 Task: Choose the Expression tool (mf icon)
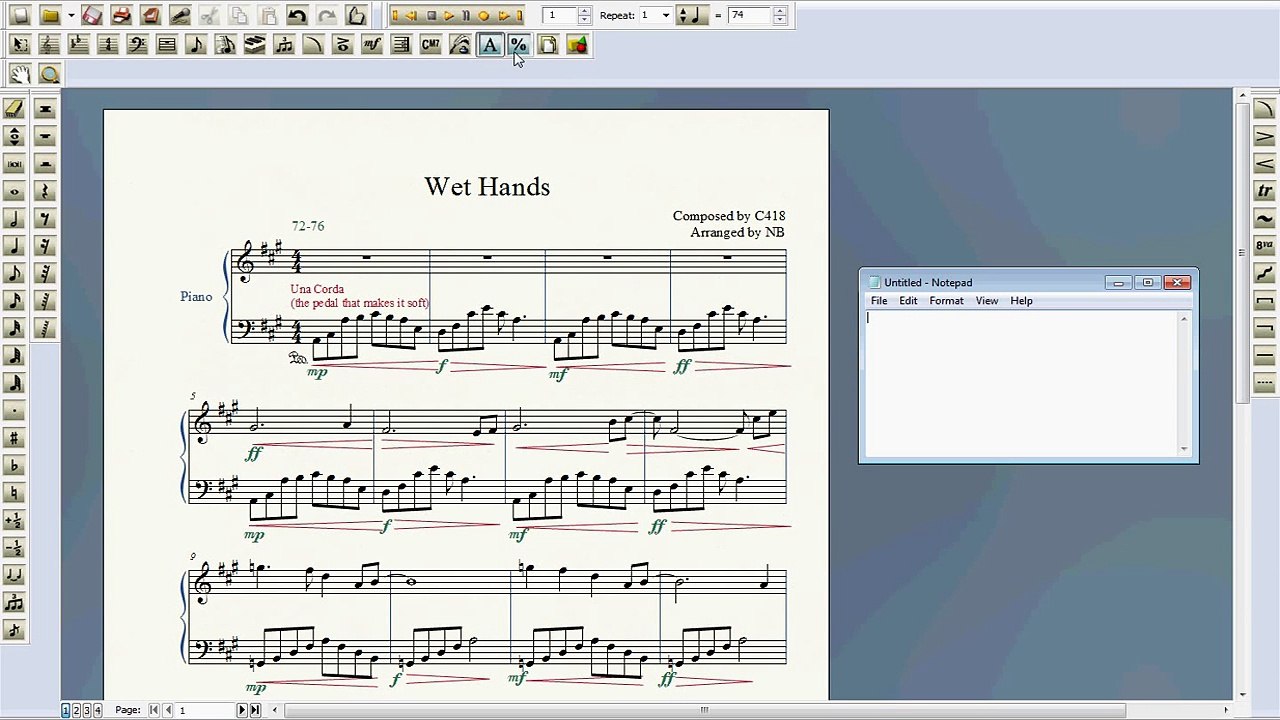tap(372, 45)
